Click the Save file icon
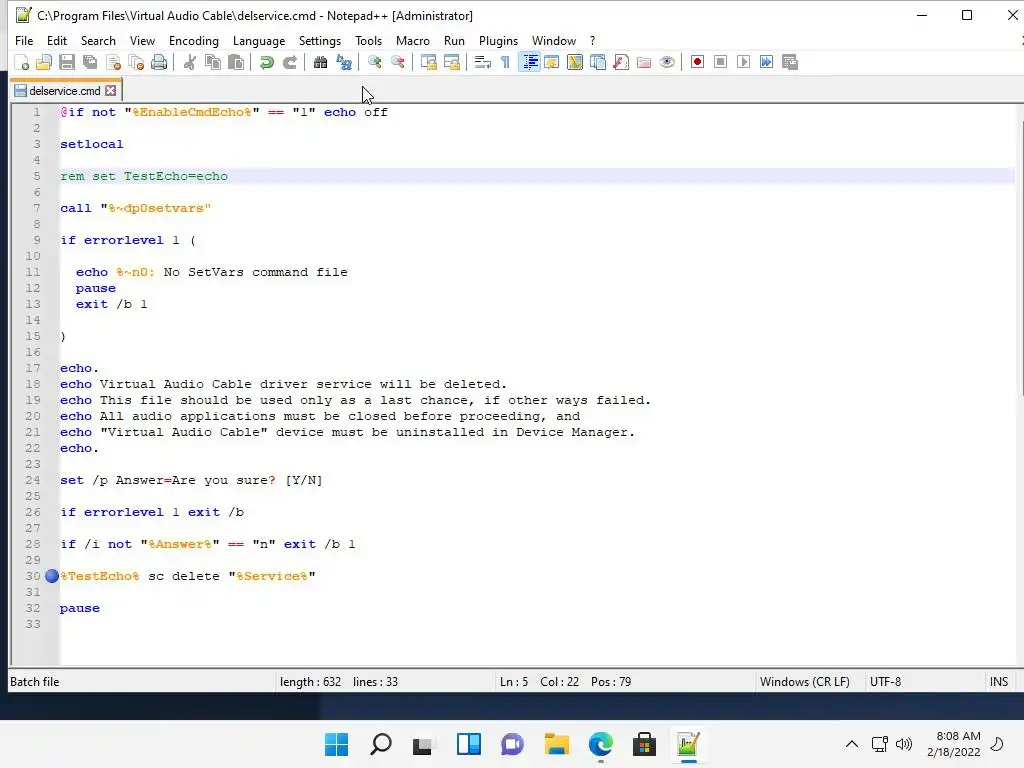This screenshot has height=768, width=1024. (67, 63)
